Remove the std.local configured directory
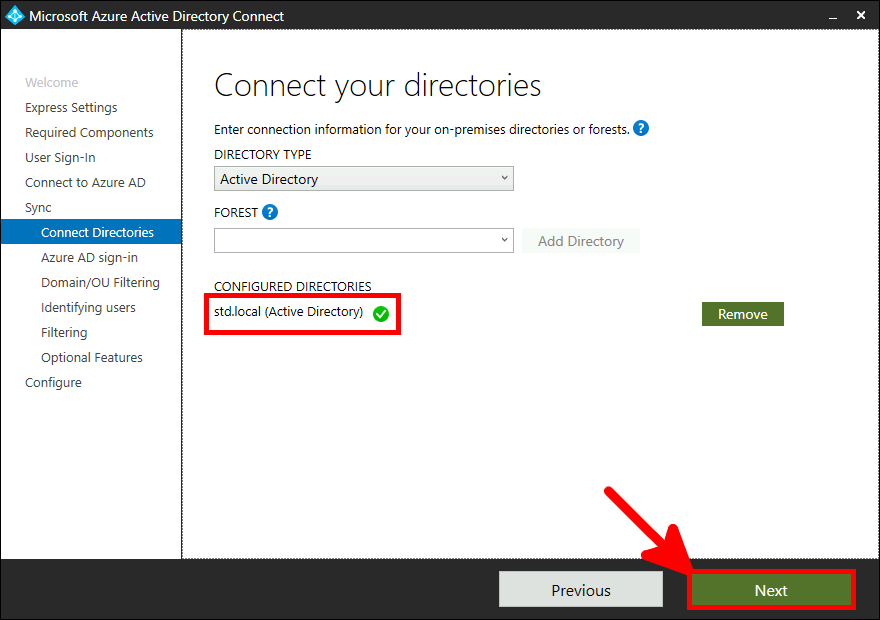The height and width of the screenshot is (620, 880). [742, 313]
